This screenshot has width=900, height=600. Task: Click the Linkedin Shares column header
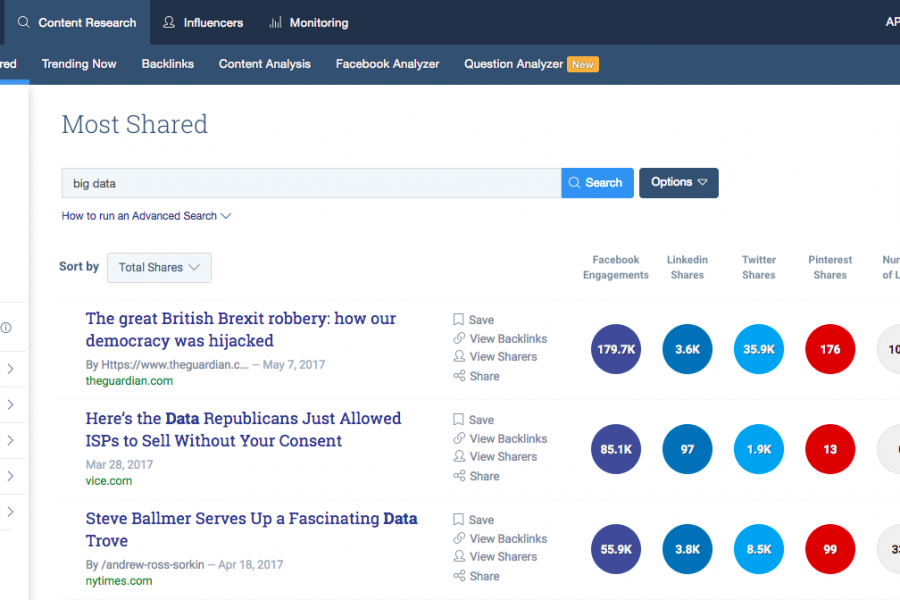687,267
